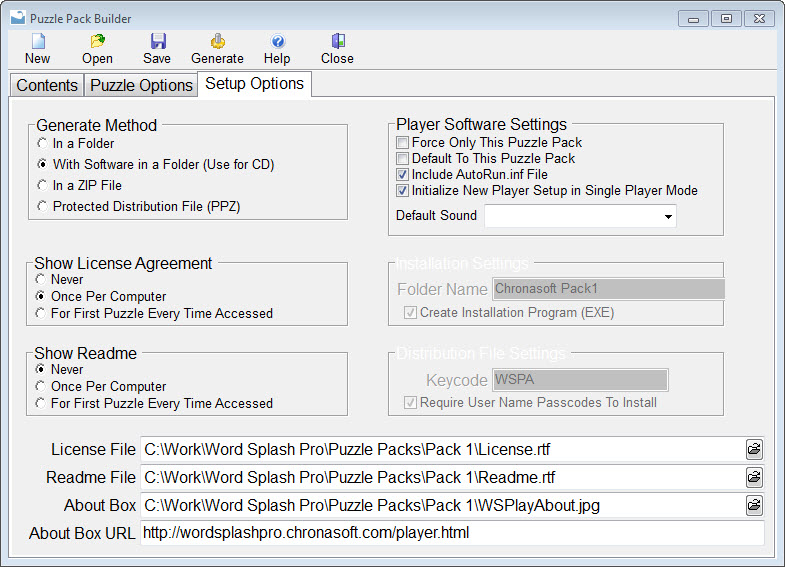The height and width of the screenshot is (567, 785).
Task: Save the puzzle pack using Save icon
Action: tap(157, 42)
